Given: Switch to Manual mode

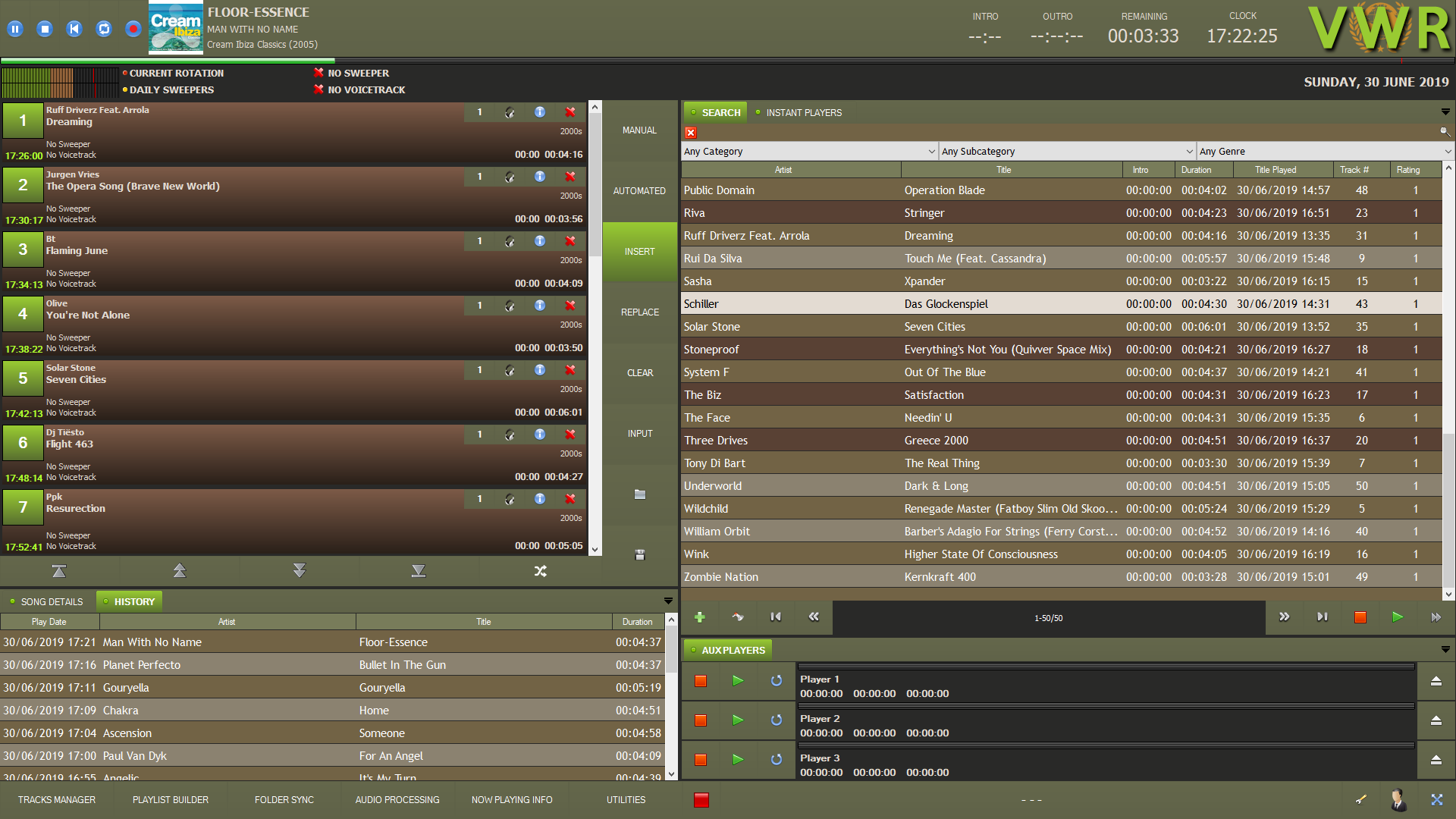Looking at the screenshot, I should click(x=640, y=130).
